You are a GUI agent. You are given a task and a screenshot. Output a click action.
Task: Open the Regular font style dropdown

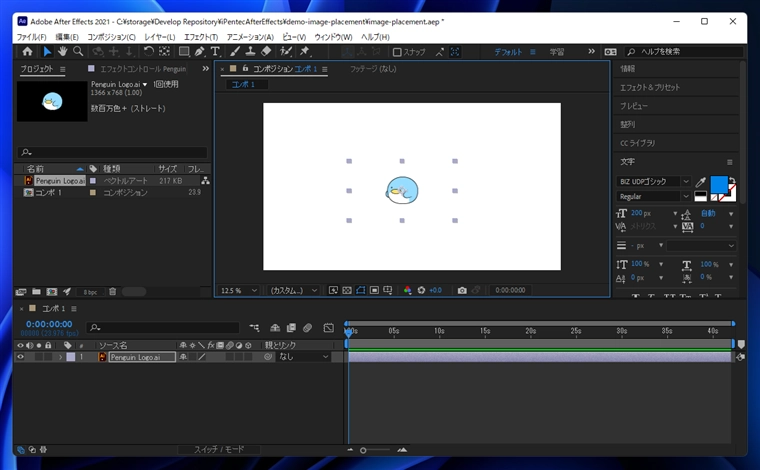tap(654, 196)
